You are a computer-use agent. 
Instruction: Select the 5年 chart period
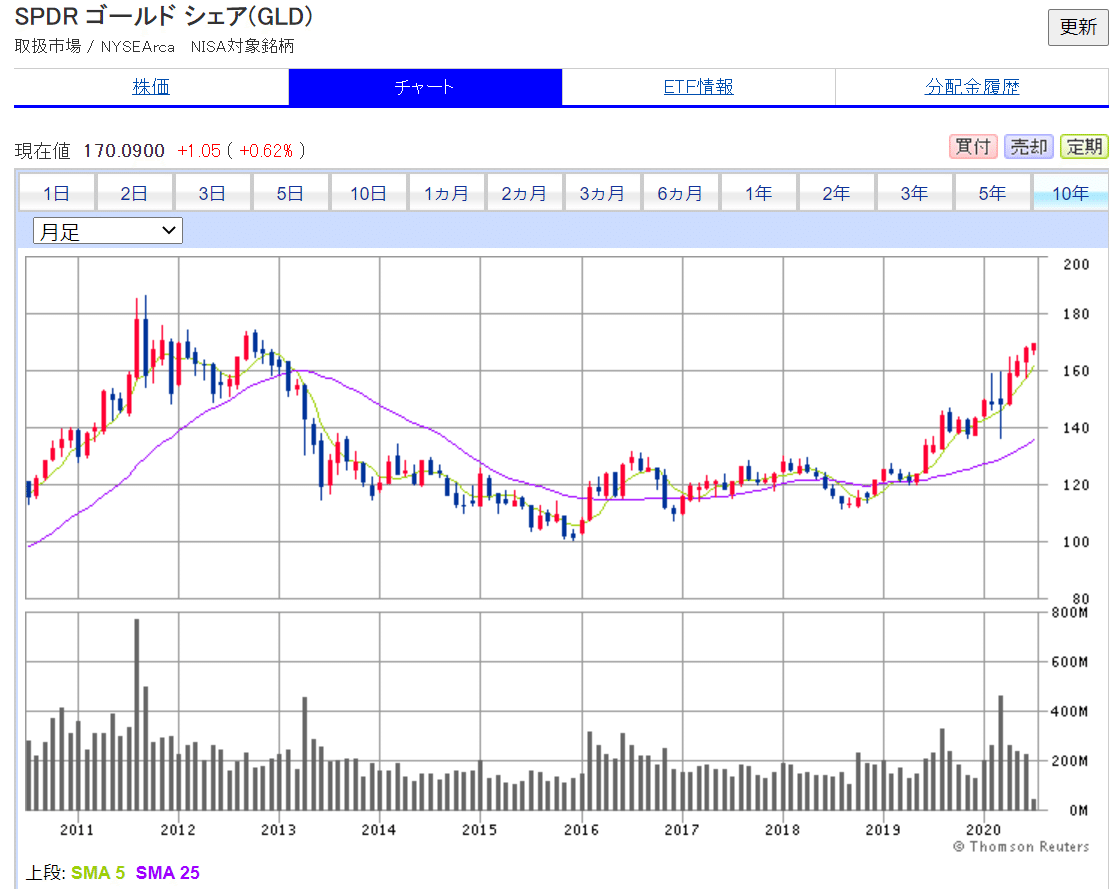tap(992, 193)
